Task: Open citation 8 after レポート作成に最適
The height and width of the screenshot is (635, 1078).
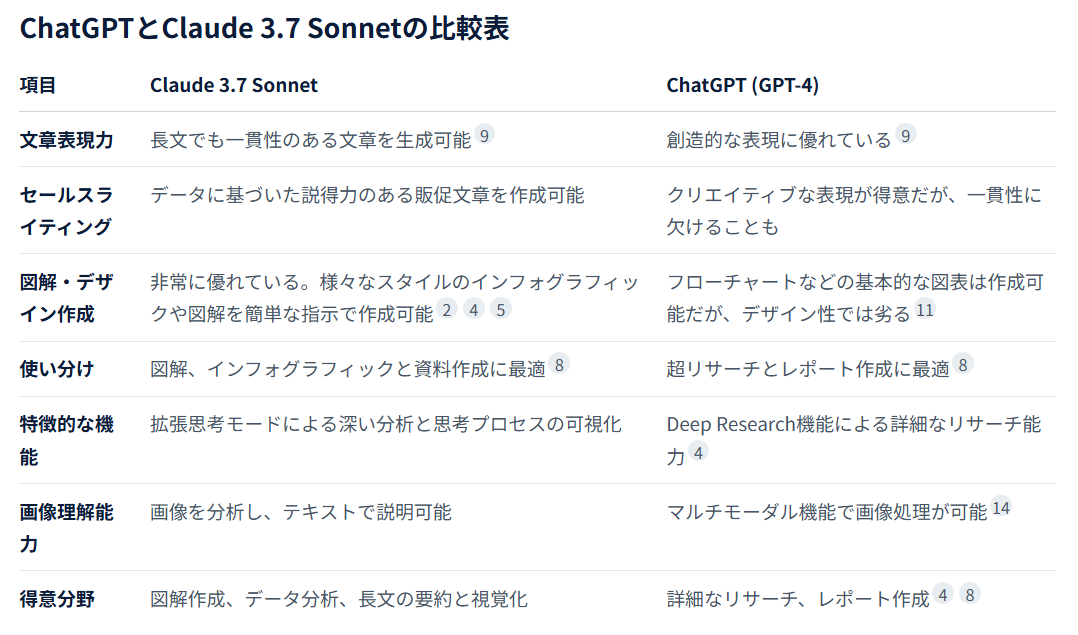Action: point(963,364)
